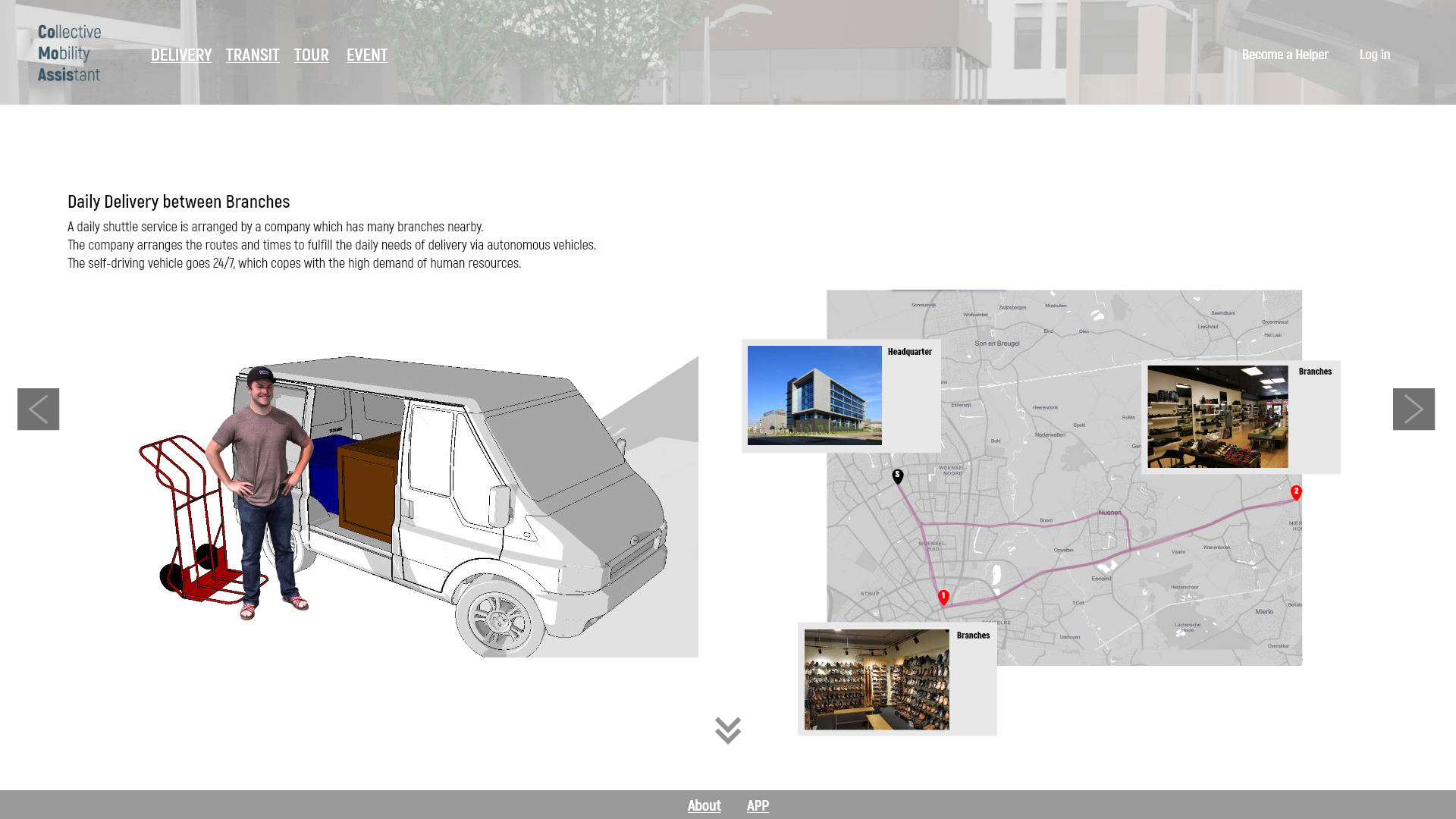Screen dimensions: 1456x819
Task: Click the previous slide left arrow
Action: (38, 409)
